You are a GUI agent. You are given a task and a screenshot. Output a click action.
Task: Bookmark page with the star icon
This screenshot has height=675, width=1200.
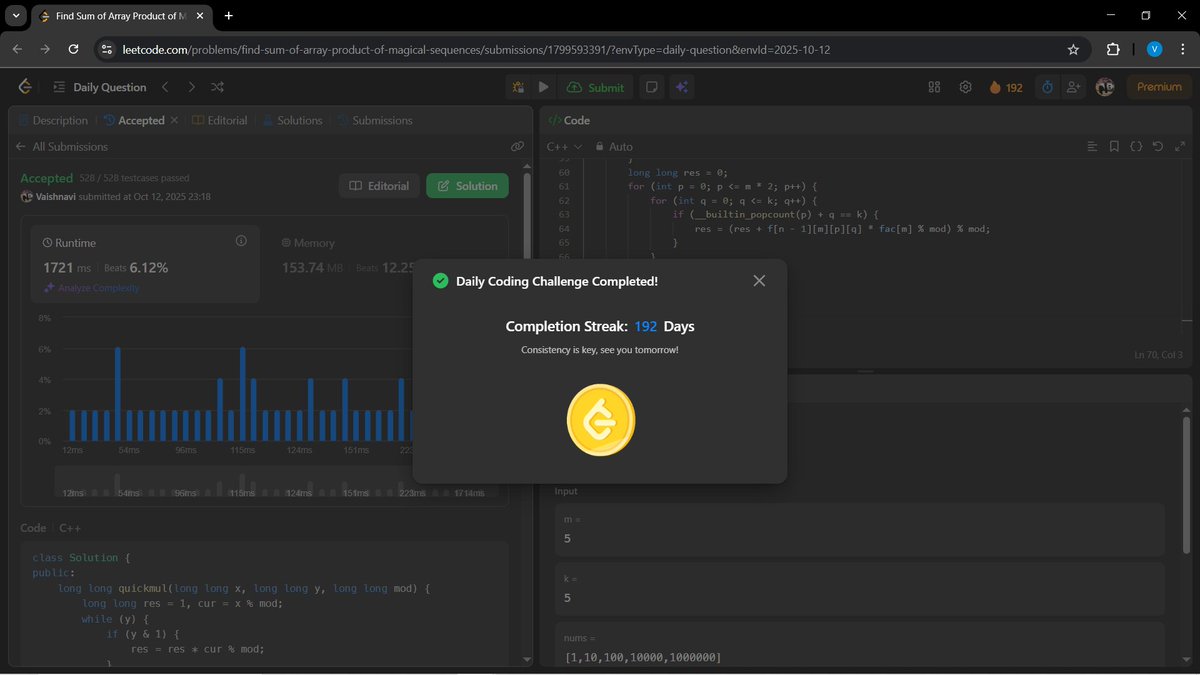[1073, 49]
